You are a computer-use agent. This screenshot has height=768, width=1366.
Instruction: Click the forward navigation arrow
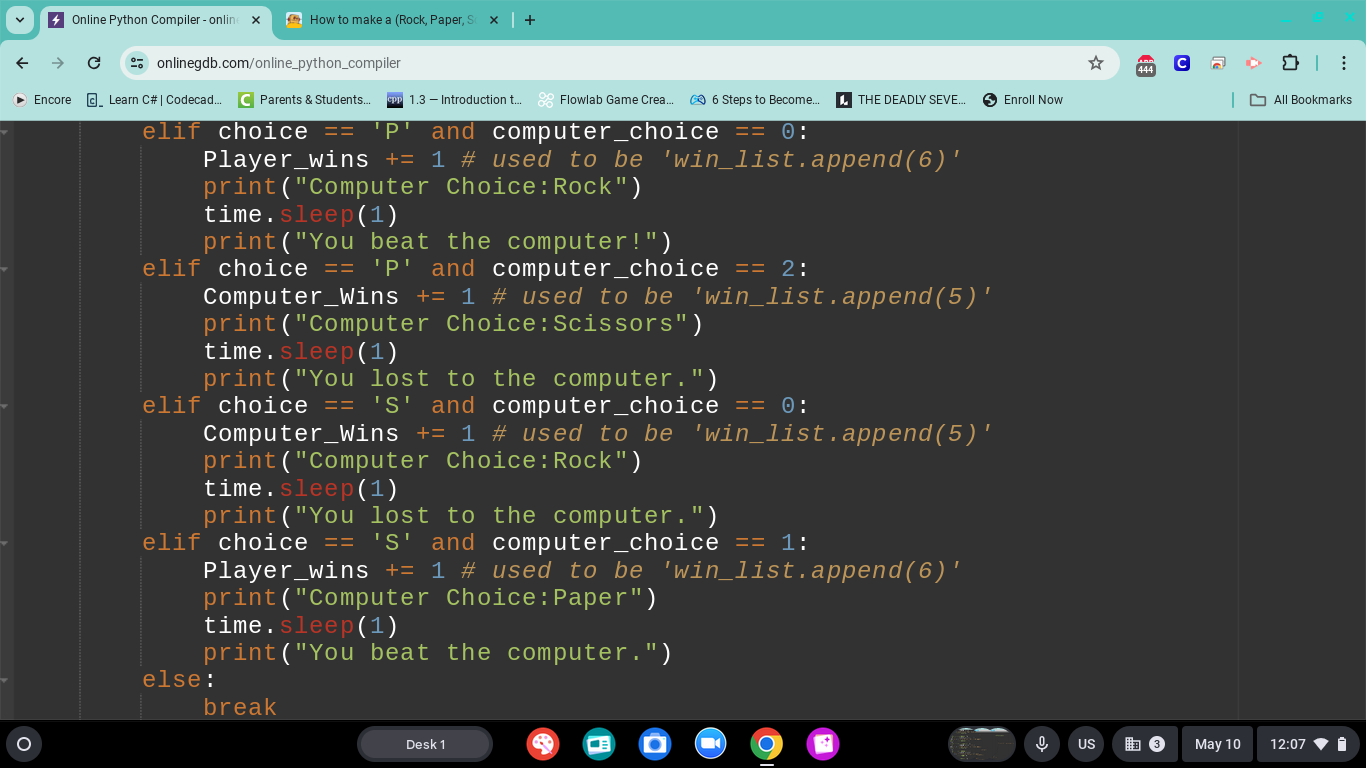(x=58, y=63)
